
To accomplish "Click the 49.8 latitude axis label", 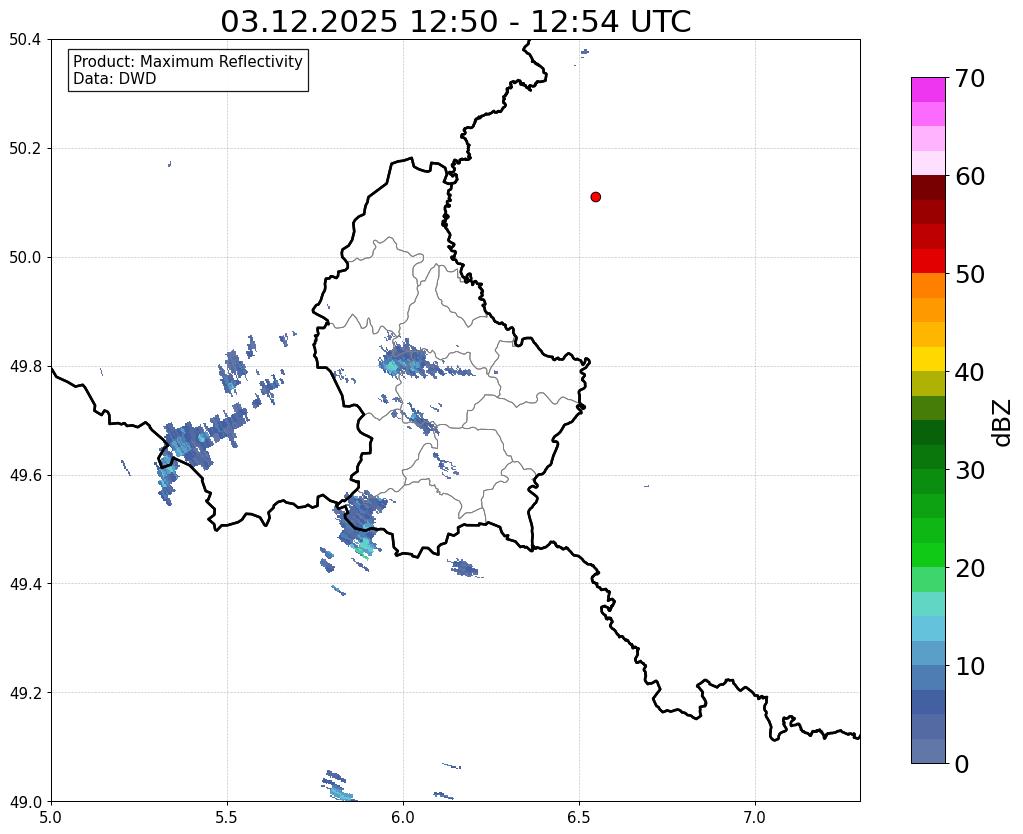I will (x=25, y=367).
